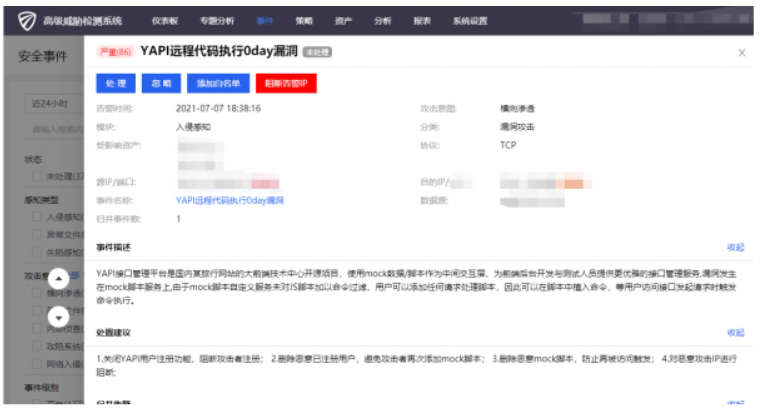Screen dimensions: 760x411
Task: Click the blue 忽略 button
Action: tap(161, 83)
